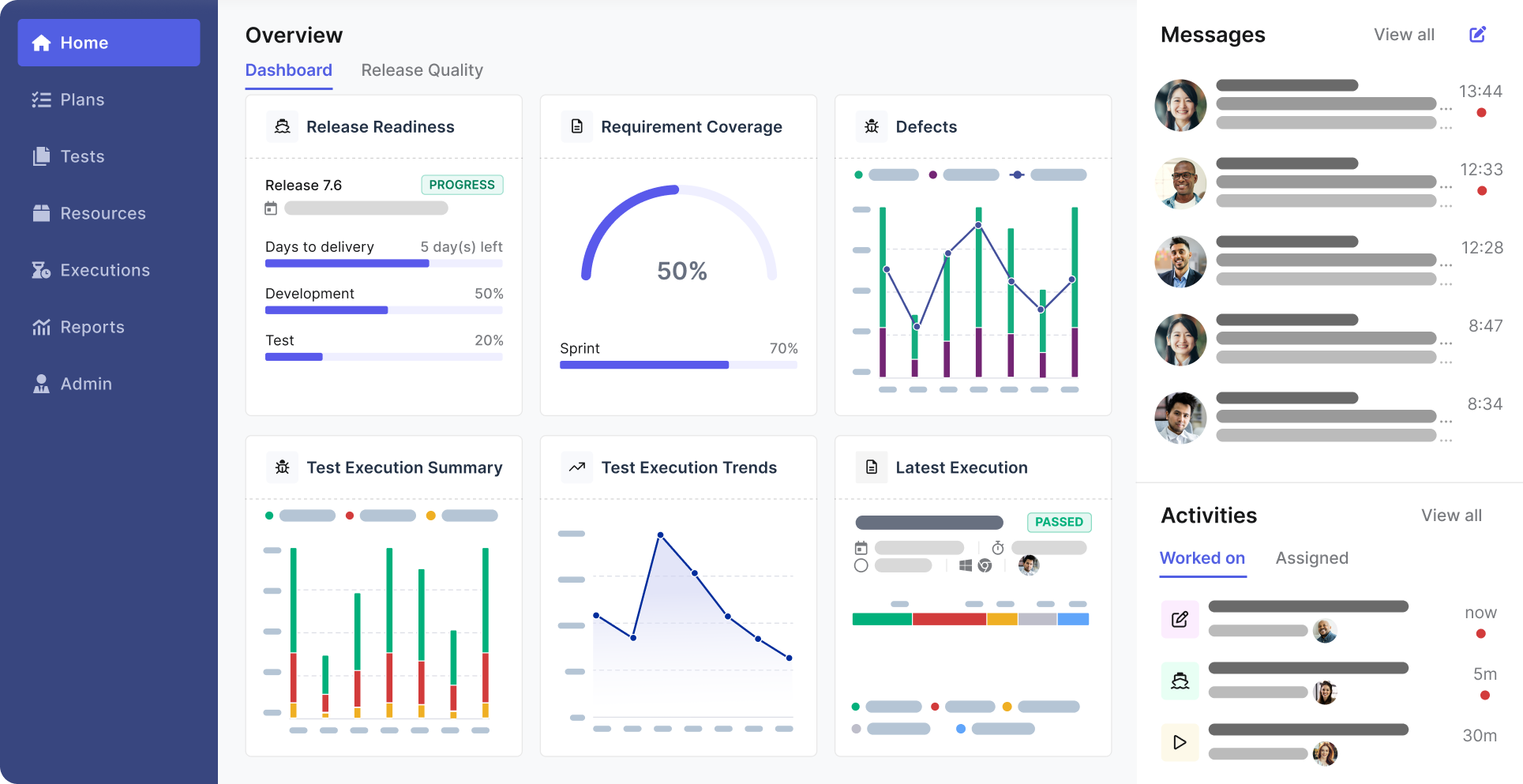Open Tests from the navigation sidebar
This screenshot has width=1523, height=784.
(40, 156)
